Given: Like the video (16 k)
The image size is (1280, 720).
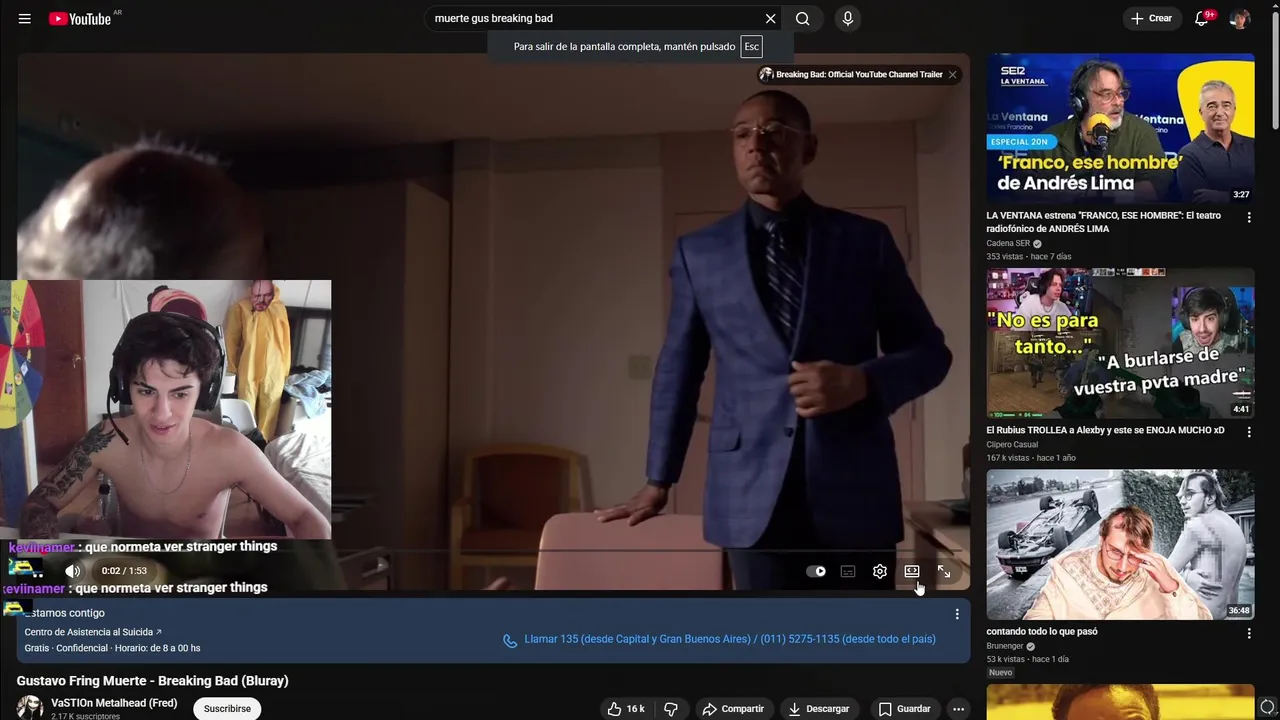Looking at the screenshot, I should (626, 708).
